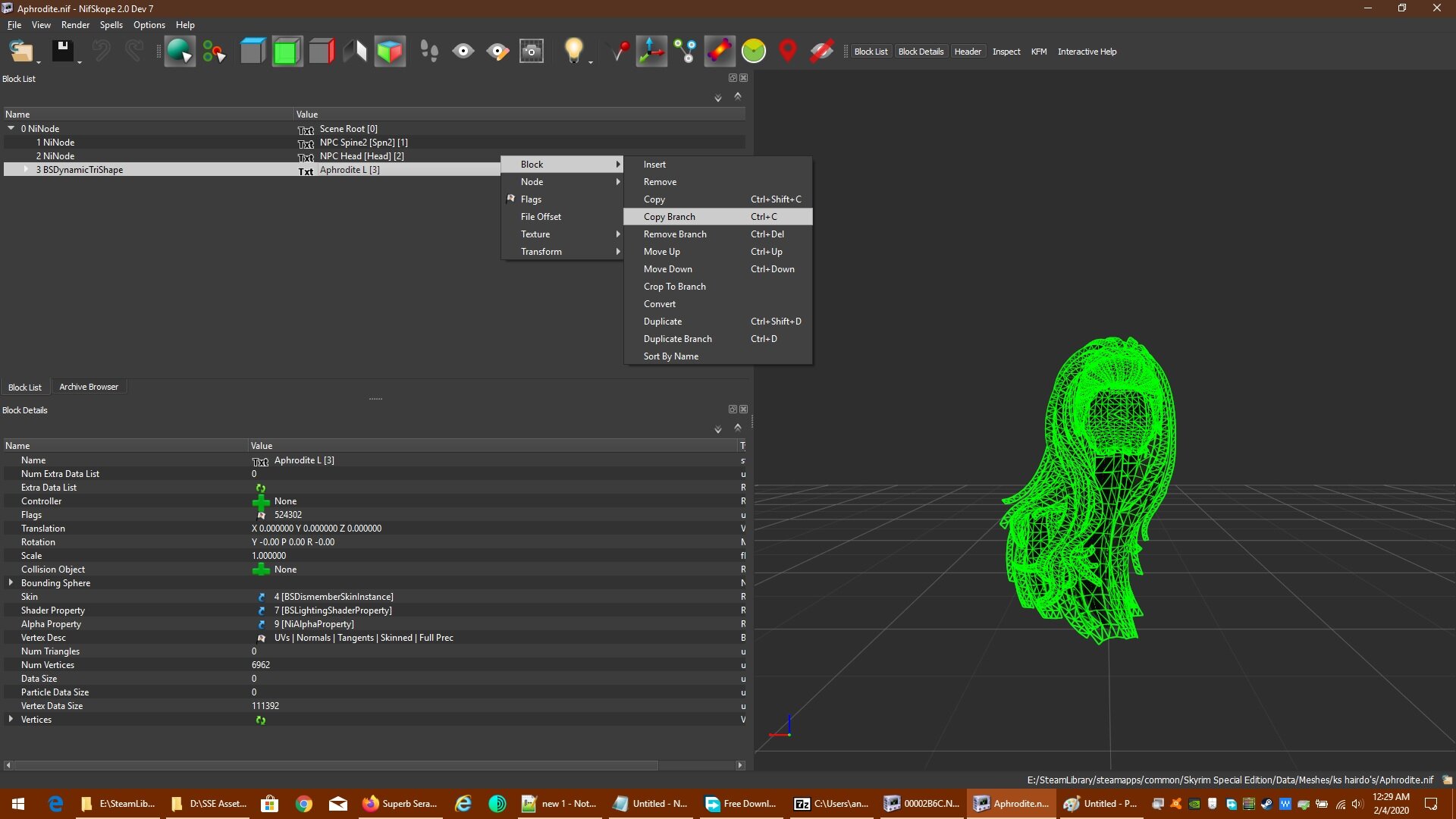Viewport: 1456px width, 819px height.
Task: Click the Interactive Help button
Action: 1087,52
